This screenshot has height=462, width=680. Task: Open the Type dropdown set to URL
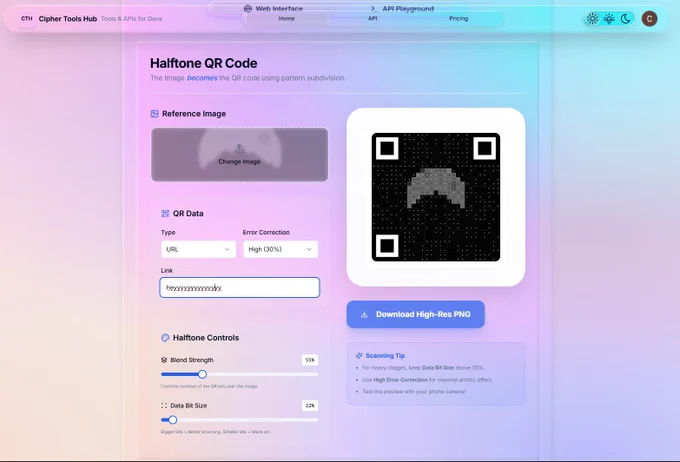click(x=198, y=249)
